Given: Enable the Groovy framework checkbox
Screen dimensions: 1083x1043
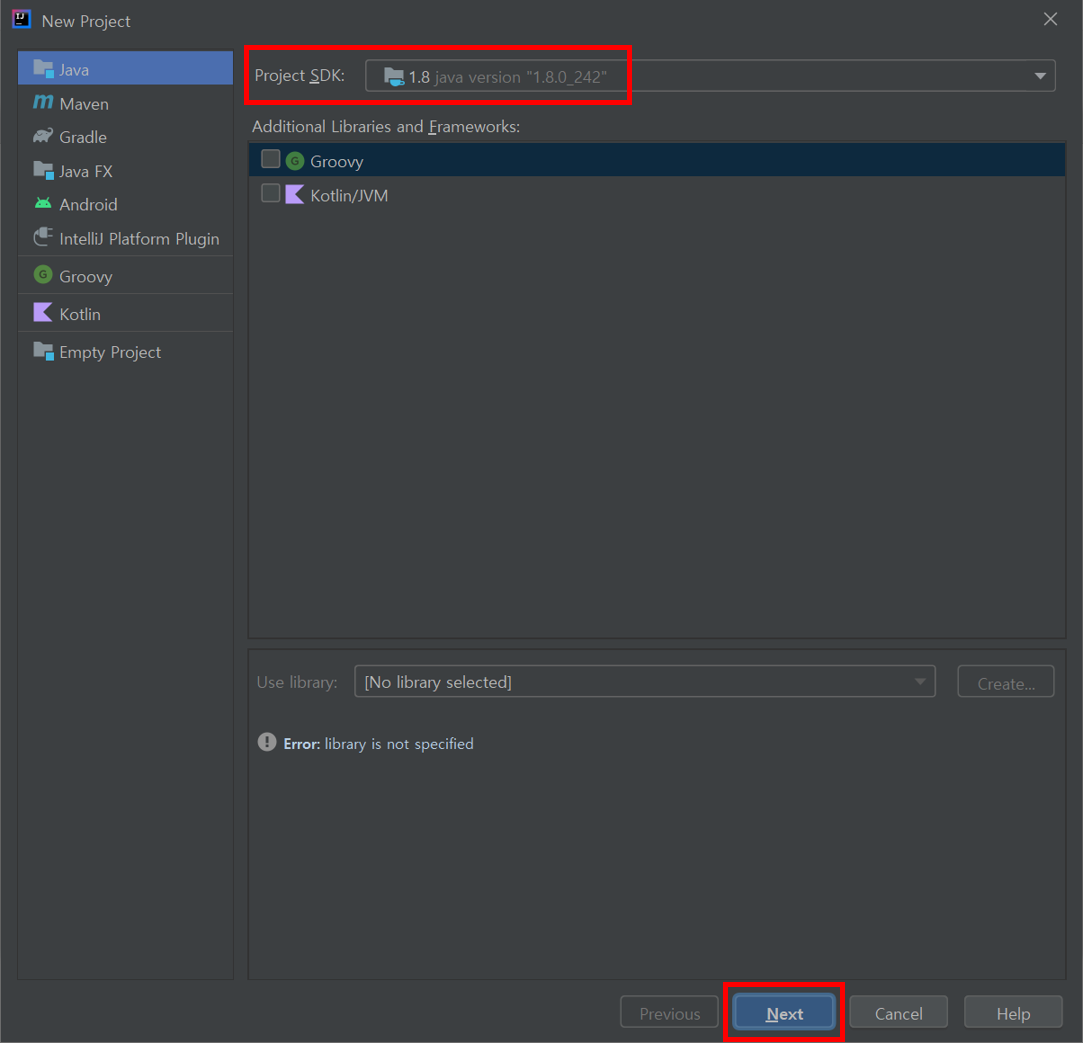Looking at the screenshot, I should click(271, 160).
